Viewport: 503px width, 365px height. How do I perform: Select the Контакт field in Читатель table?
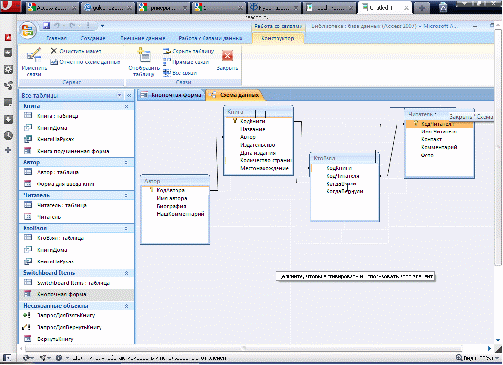point(431,139)
